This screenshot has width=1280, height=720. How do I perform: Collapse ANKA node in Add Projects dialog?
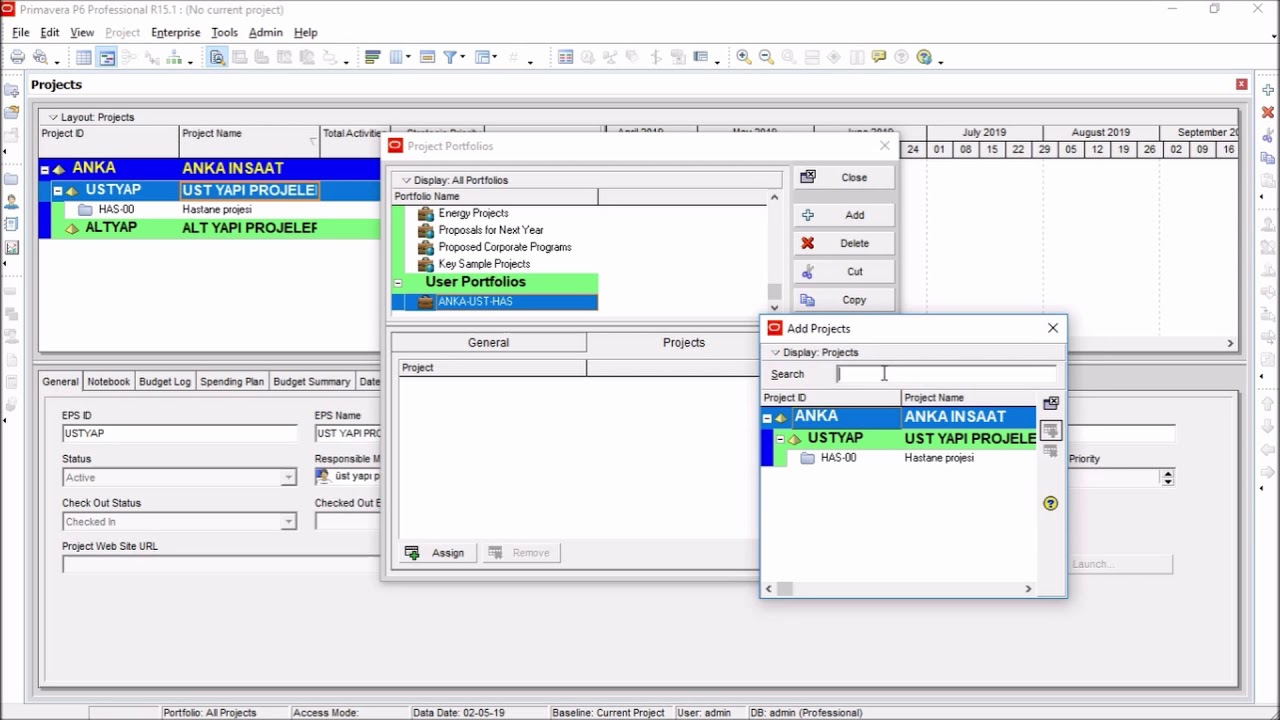pyautogui.click(x=767, y=418)
